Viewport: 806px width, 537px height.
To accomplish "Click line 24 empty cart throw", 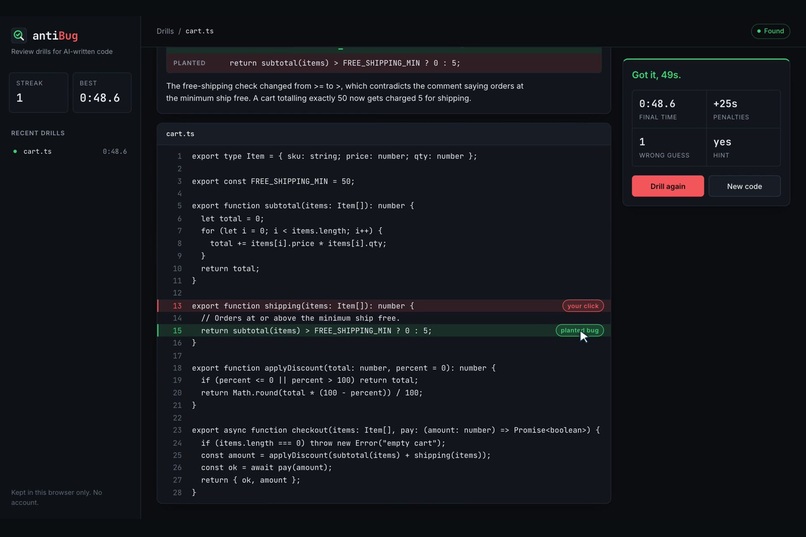I will 323,443.
